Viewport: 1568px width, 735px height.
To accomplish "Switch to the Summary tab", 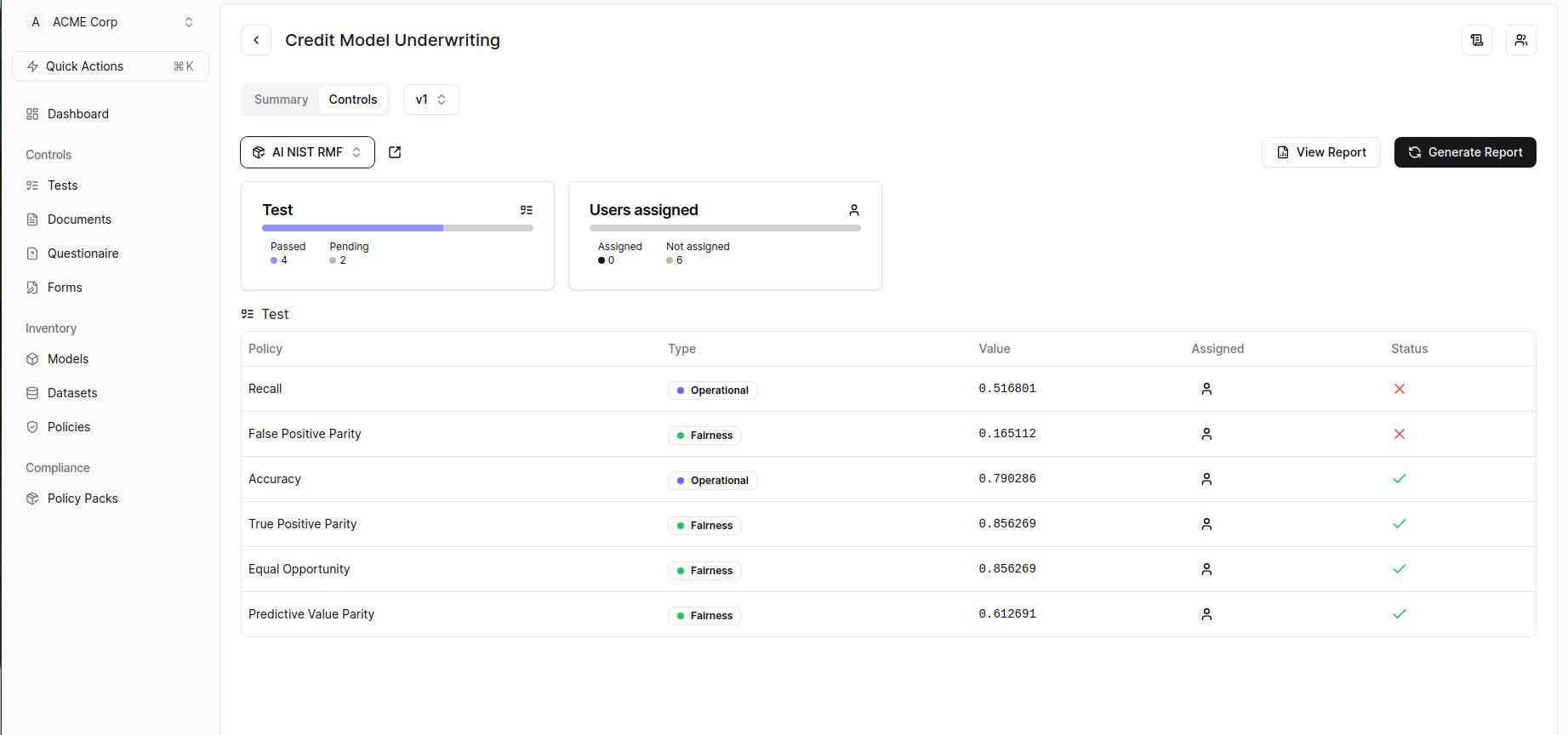I will click(x=281, y=100).
